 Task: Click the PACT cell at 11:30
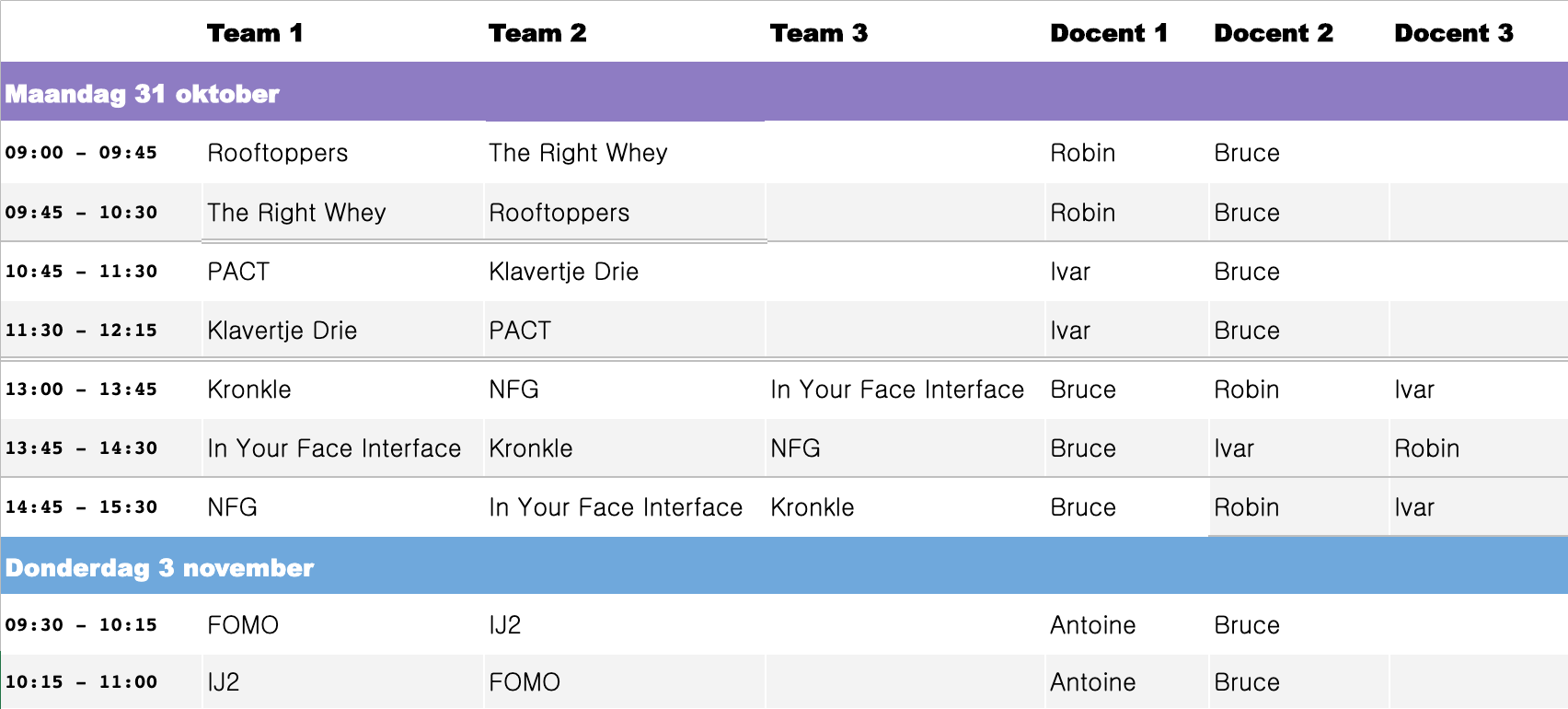(x=520, y=331)
